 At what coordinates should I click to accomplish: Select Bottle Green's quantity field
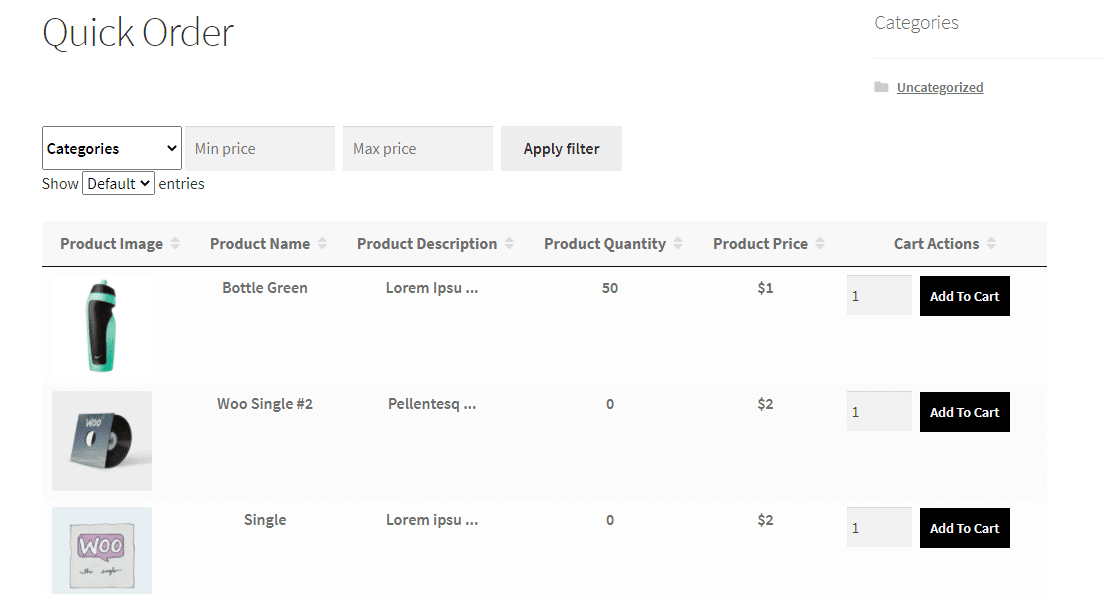click(x=879, y=295)
